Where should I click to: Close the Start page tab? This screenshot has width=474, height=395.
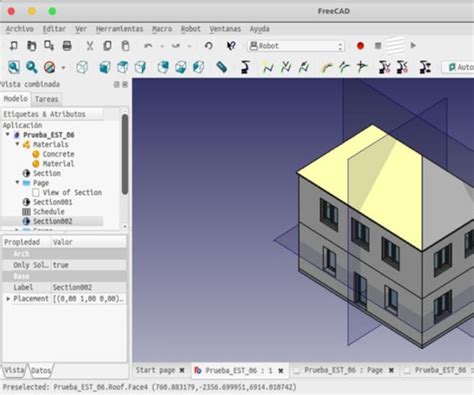coord(182,370)
